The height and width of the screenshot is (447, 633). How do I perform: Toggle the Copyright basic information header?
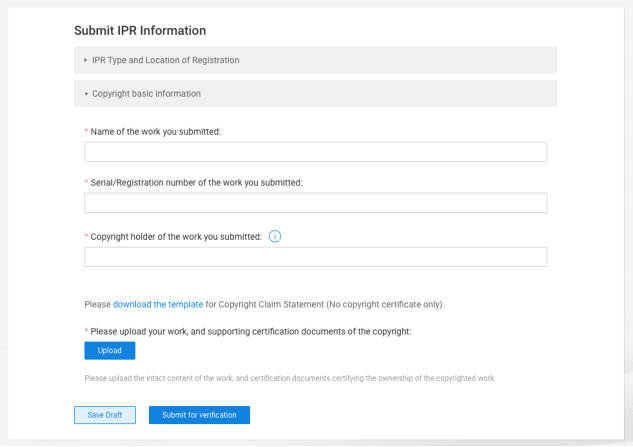point(146,94)
